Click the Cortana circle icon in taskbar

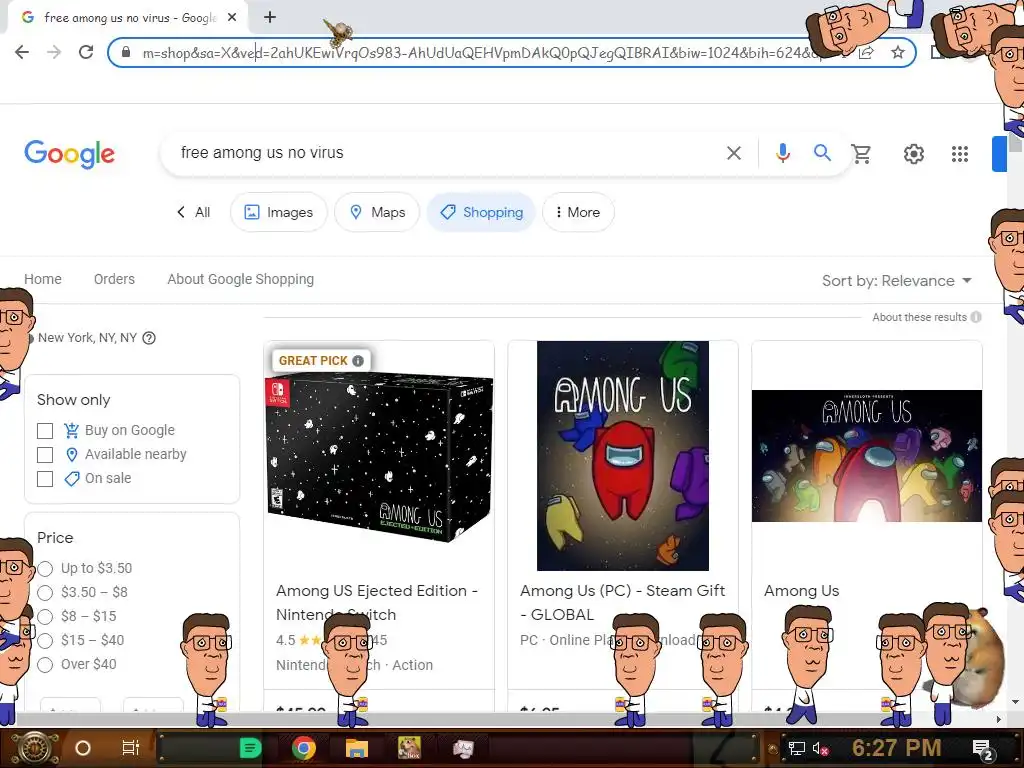[x=83, y=748]
